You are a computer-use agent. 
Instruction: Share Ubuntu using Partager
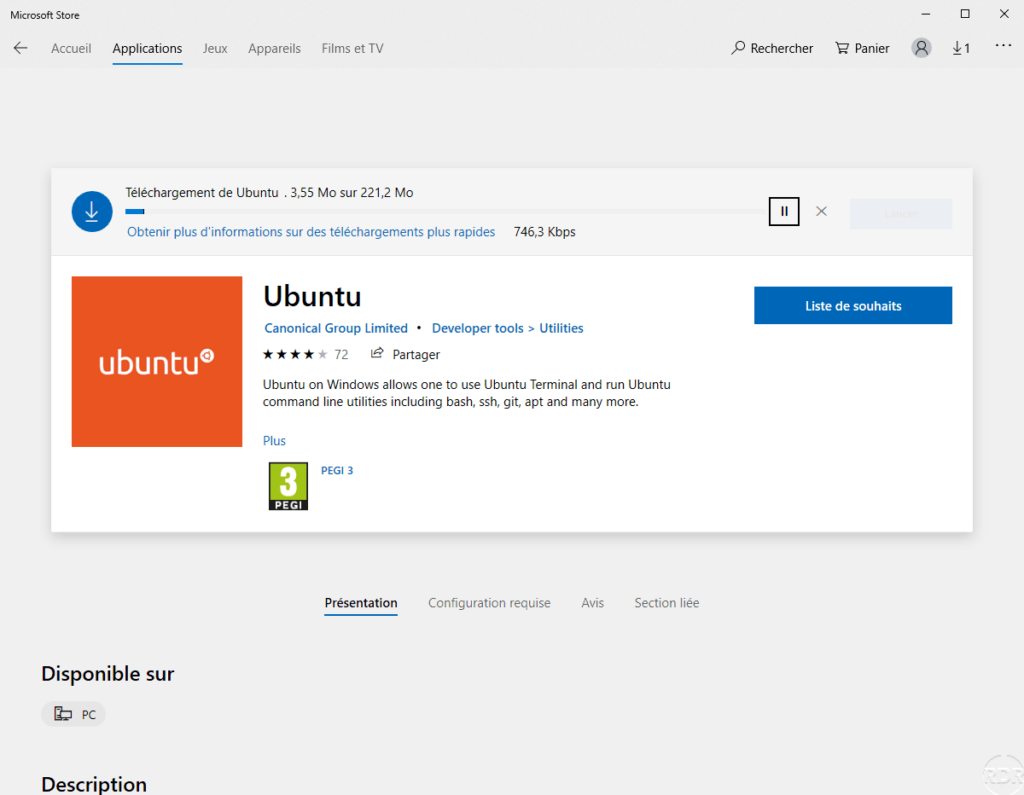click(x=405, y=354)
